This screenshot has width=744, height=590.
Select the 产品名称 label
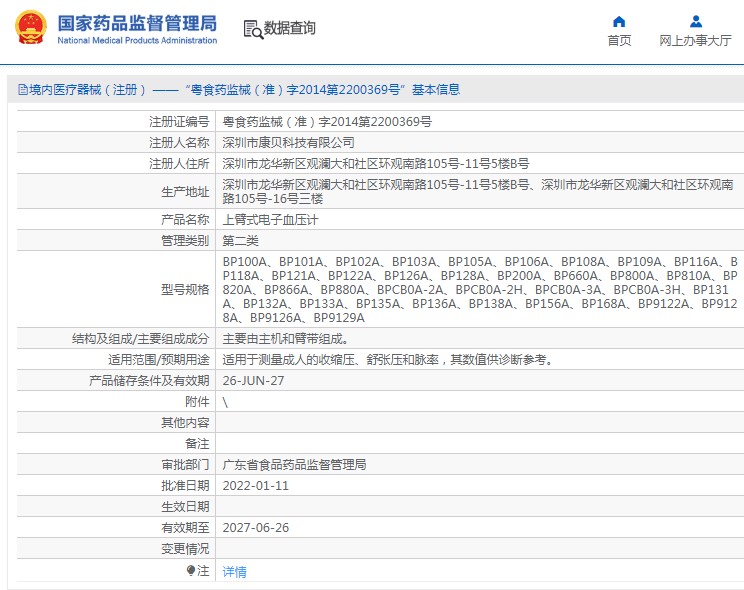click(185, 219)
